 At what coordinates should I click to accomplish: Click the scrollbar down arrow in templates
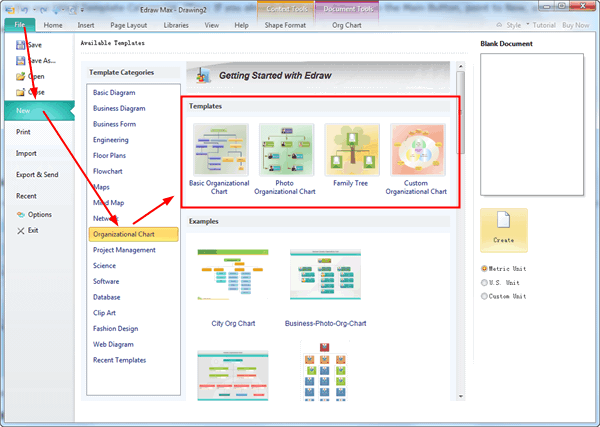pyautogui.click(x=461, y=396)
